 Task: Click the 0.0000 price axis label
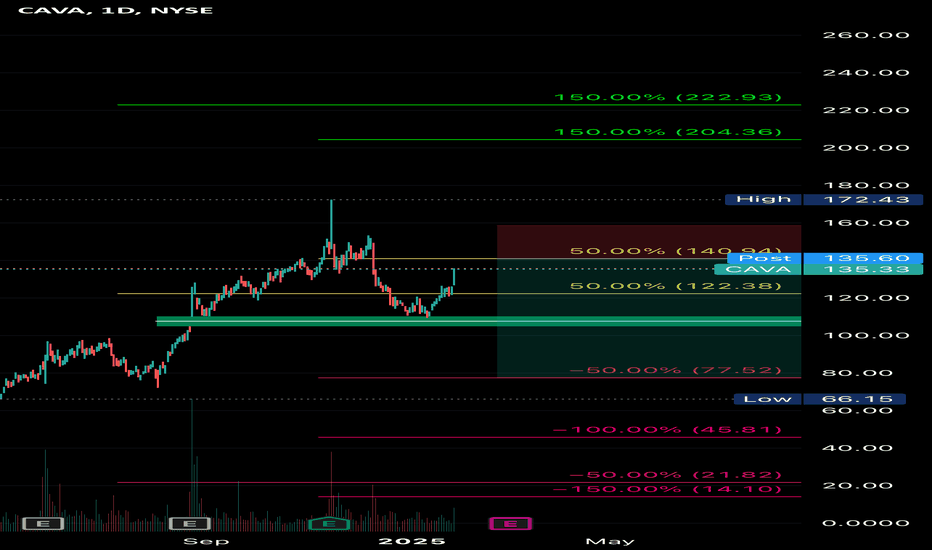point(866,523)
